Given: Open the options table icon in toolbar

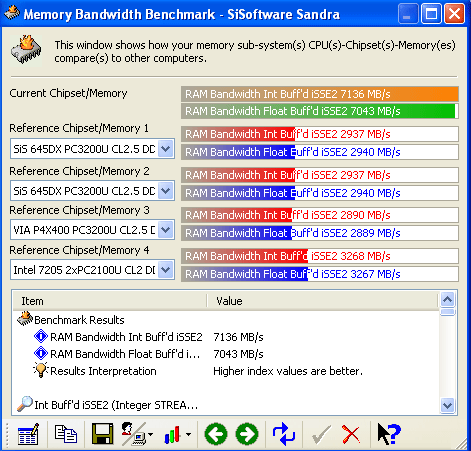Looking at the screenshot, I should coord(28,434).
